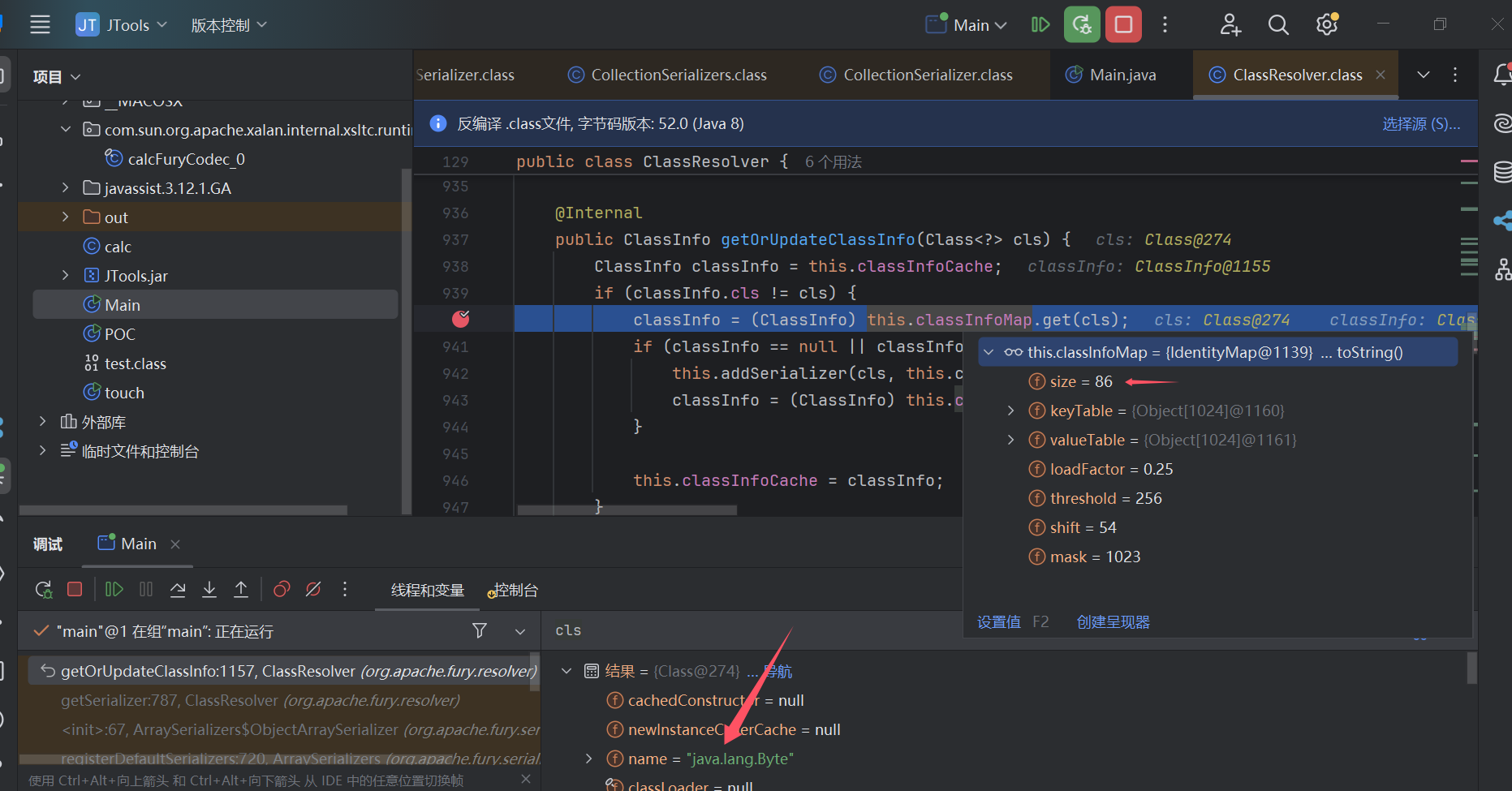Open IDE settings gear
The width and height of the screenshot is (1512, 791).
[x=1327, y=25]
